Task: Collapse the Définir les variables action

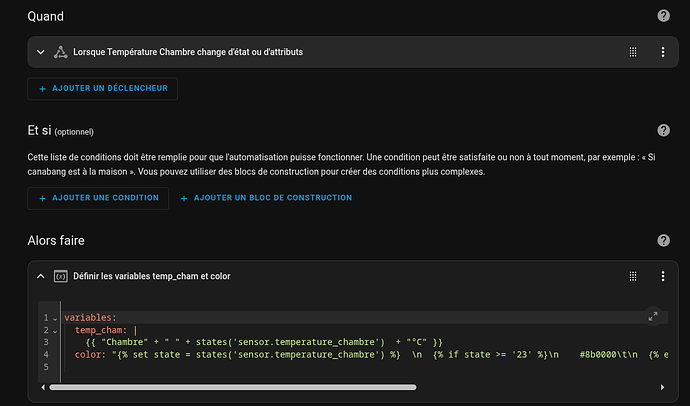Action: pos(40,276)
